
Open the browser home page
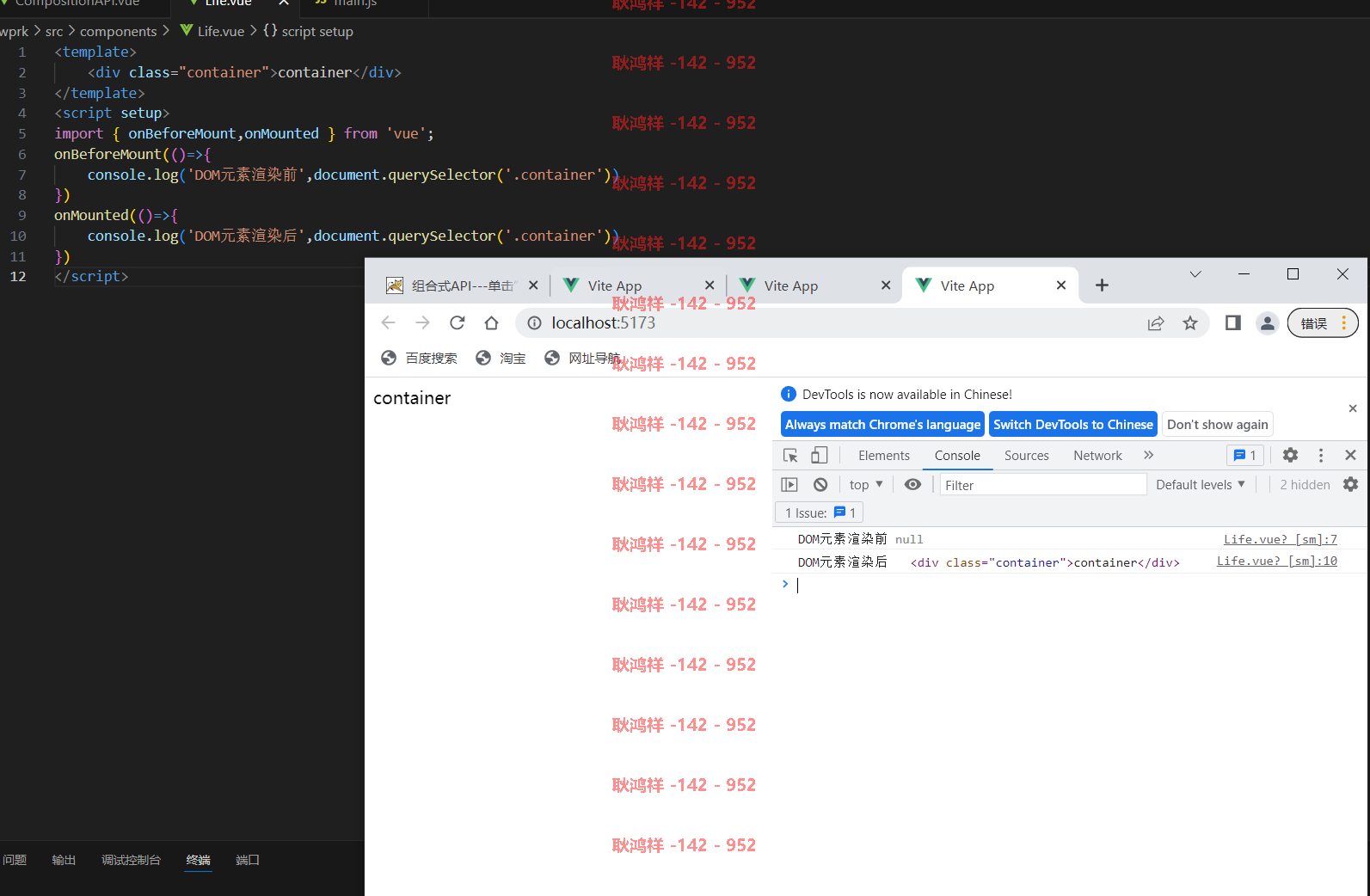(x=491, y=322)
